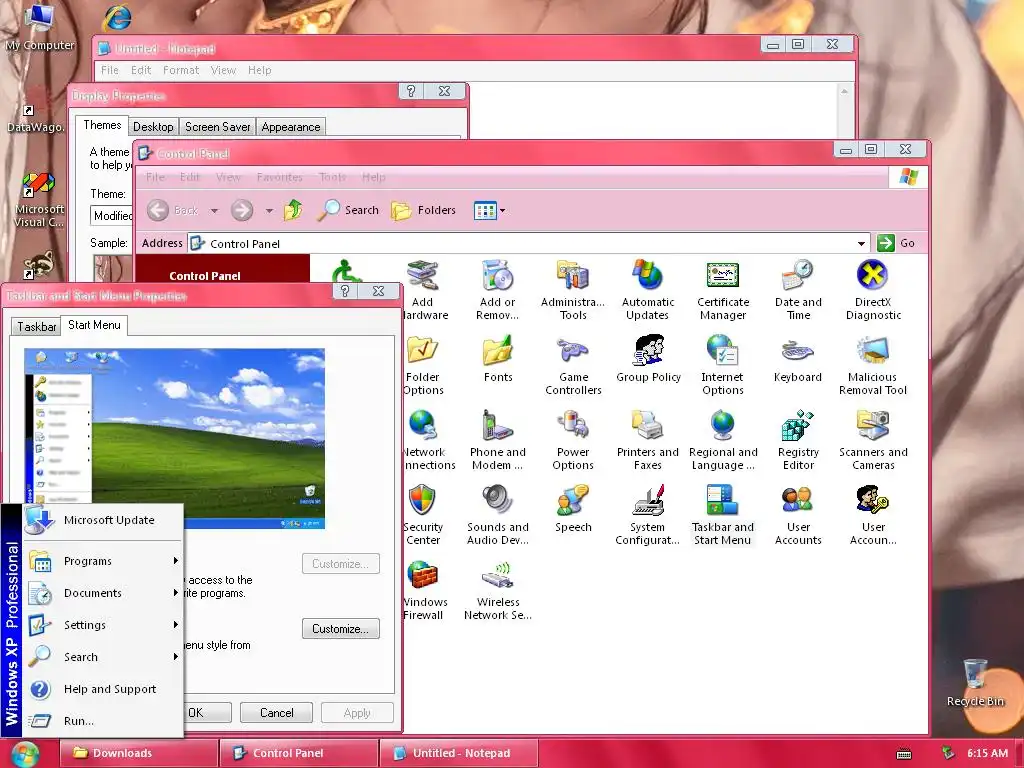Launch Microsoft Update from Start menu
Viewport: 1024px width, 768px height.
pos(103,520)
